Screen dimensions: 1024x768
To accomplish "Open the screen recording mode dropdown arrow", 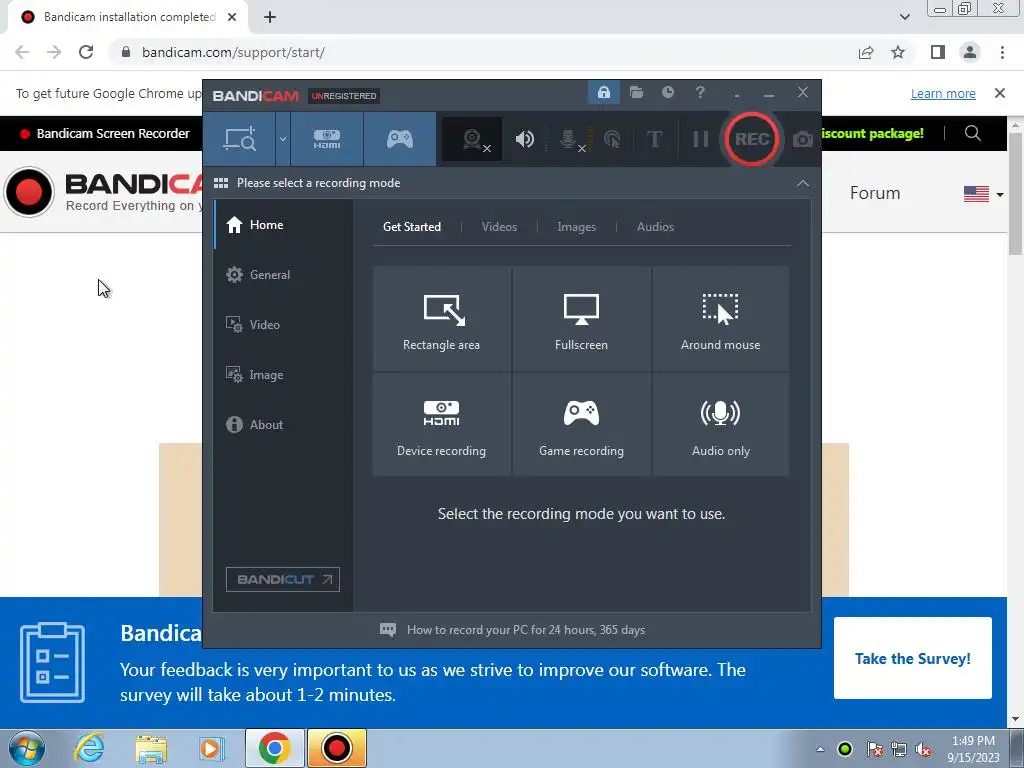I will coord(283,139).
